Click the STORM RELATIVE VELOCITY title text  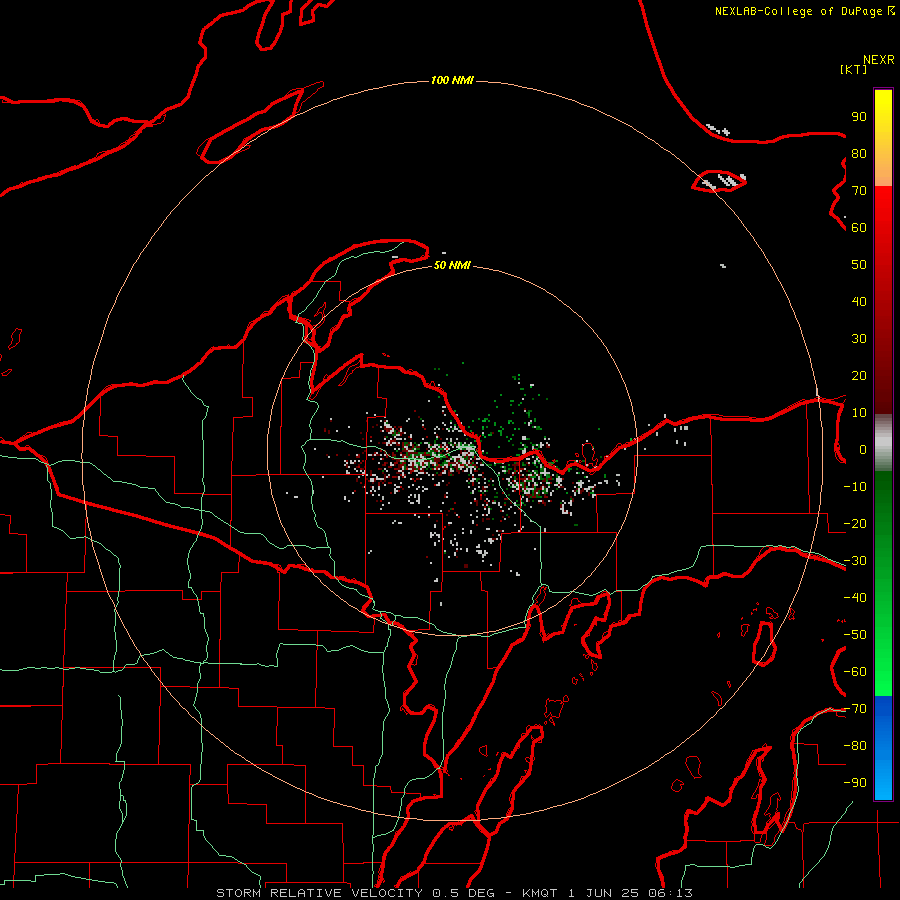(320, 893)
